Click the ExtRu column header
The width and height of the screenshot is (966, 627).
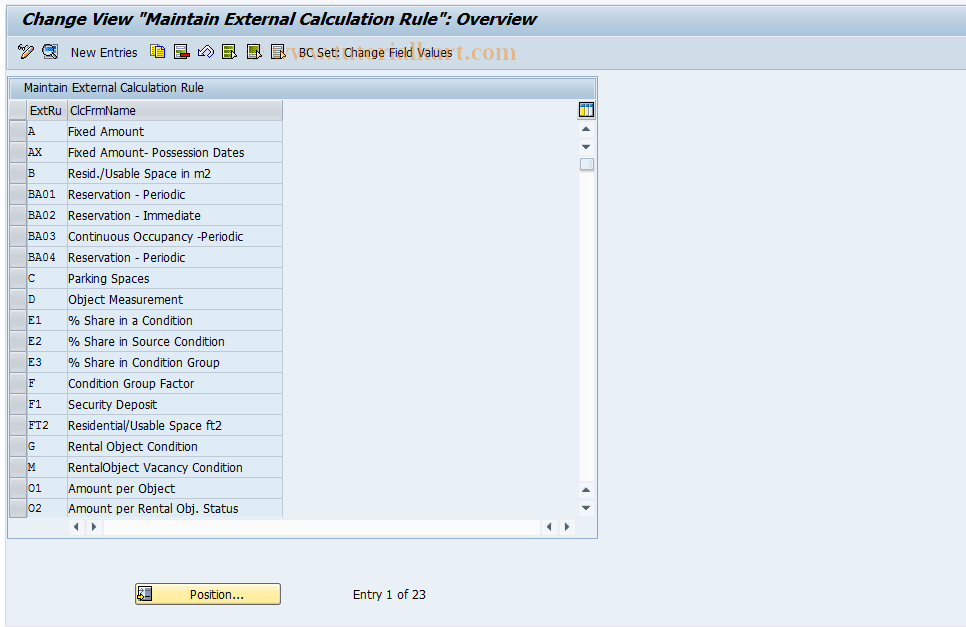click(x=46, y=111)
